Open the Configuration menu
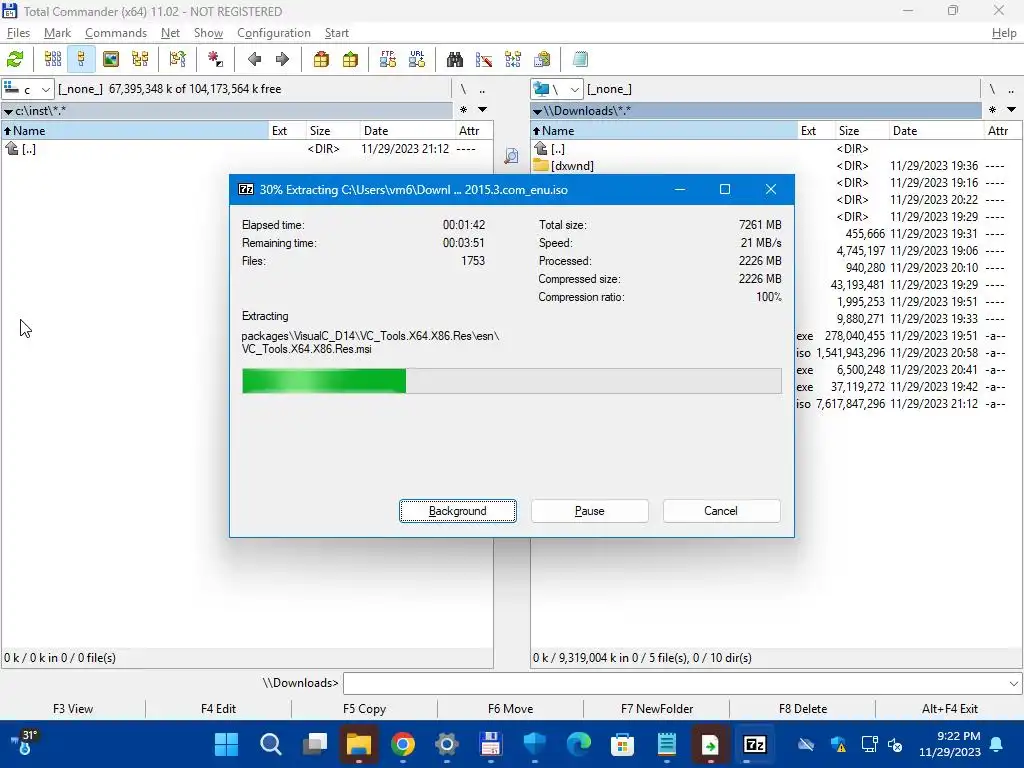Viewport: 1024px width, 768px height. pos(274,33)
